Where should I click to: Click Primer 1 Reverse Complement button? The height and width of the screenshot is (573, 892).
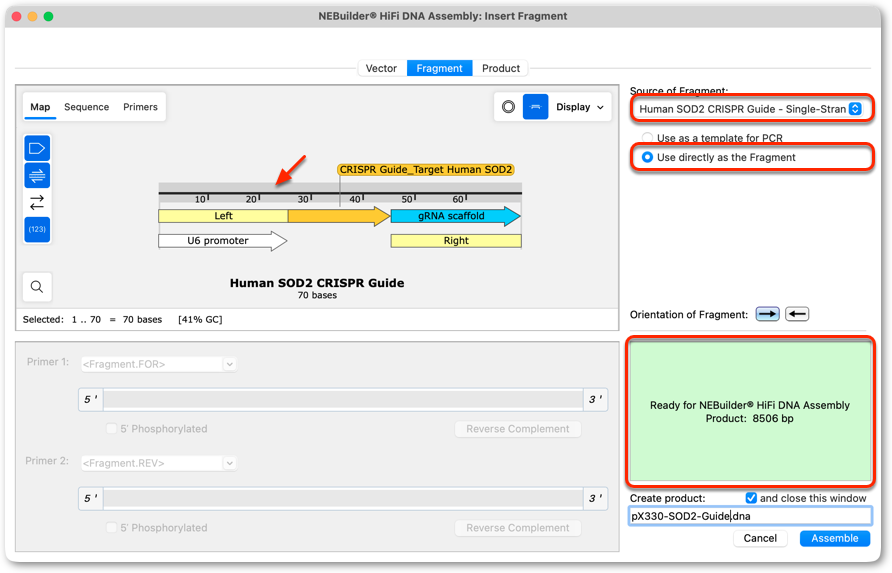(x=518, y=429)
